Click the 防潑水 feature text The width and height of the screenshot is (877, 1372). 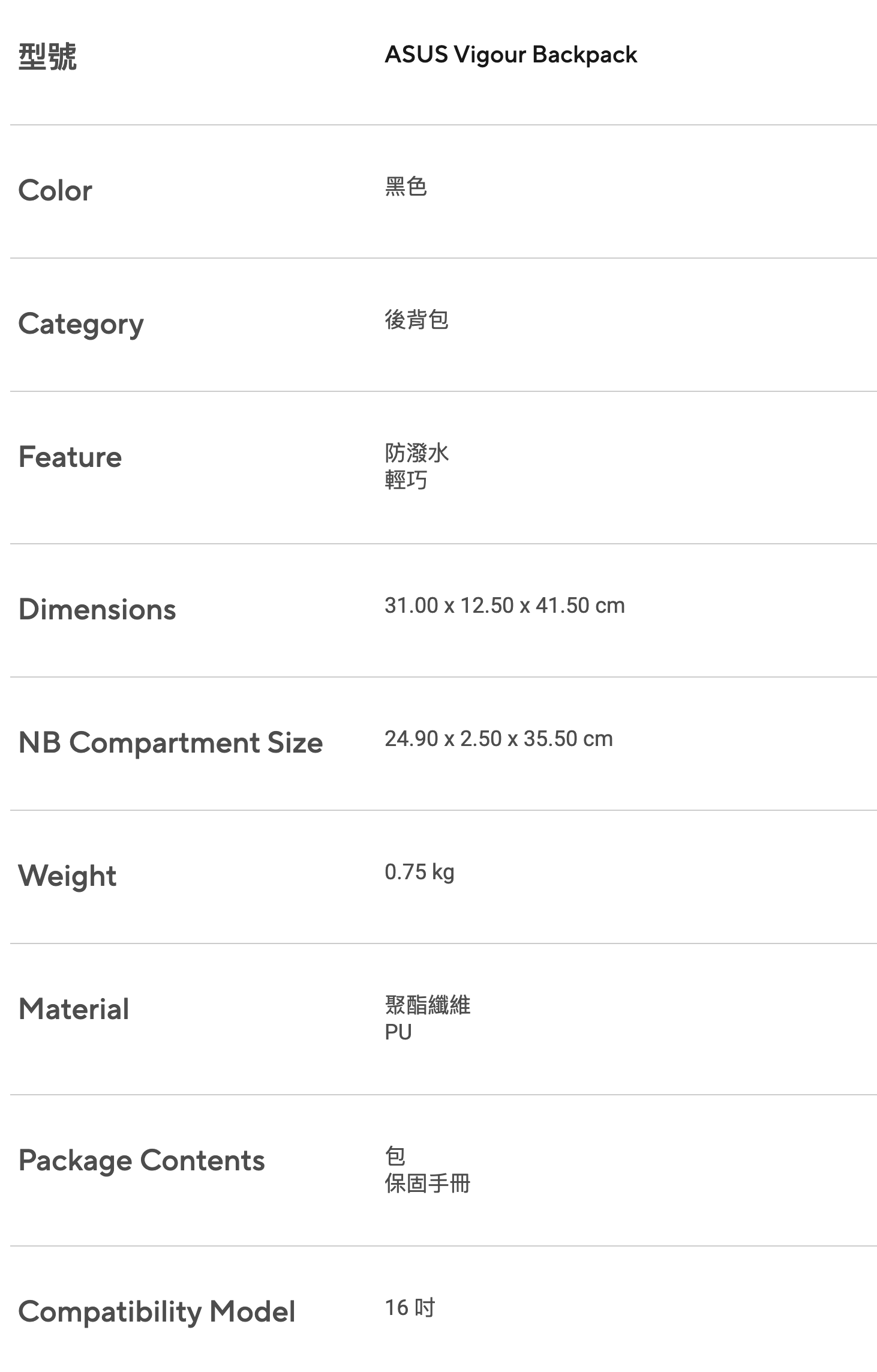click(x=416, y=453)
